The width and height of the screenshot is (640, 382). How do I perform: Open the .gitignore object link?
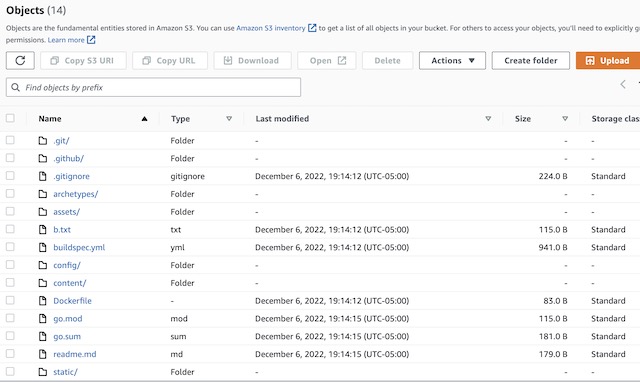(71, 176)
